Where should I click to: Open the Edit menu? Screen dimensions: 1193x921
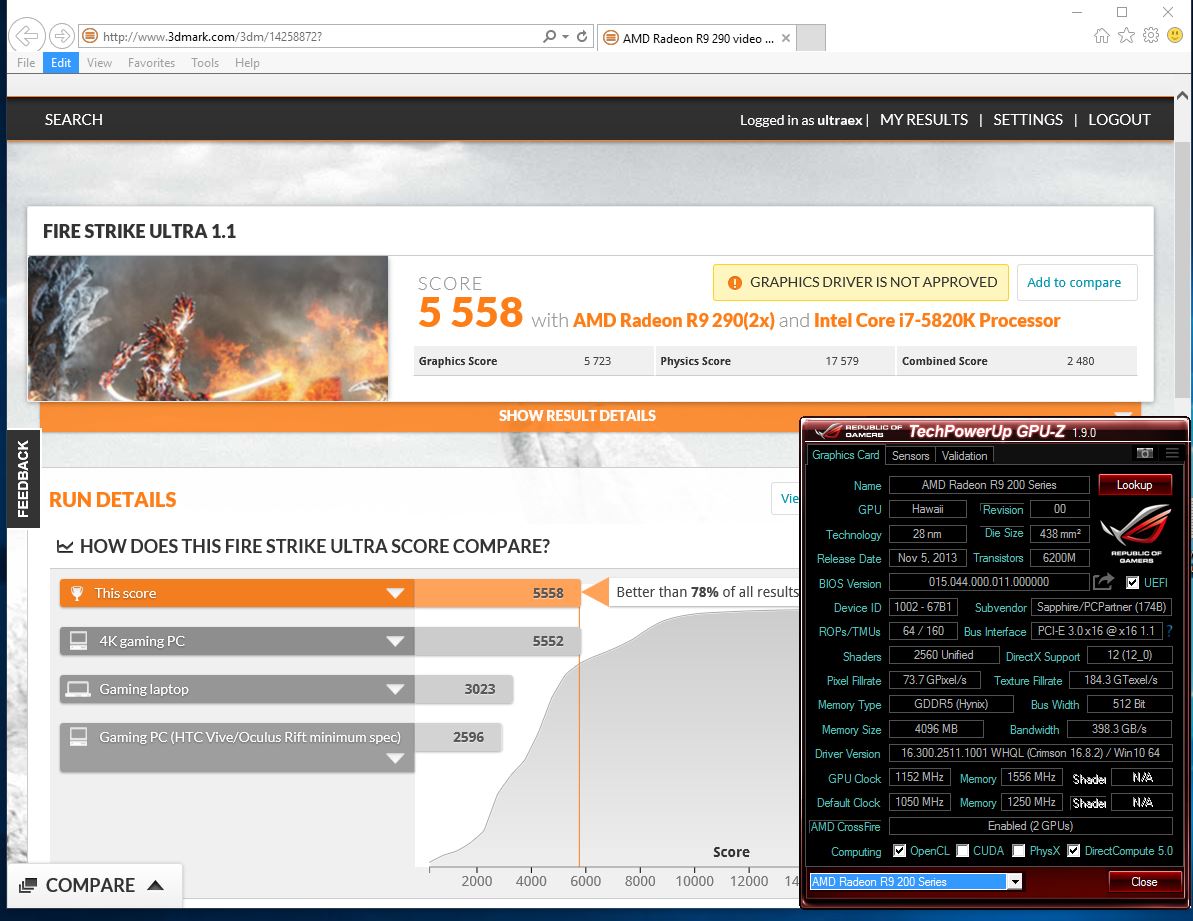click(61, 62)
